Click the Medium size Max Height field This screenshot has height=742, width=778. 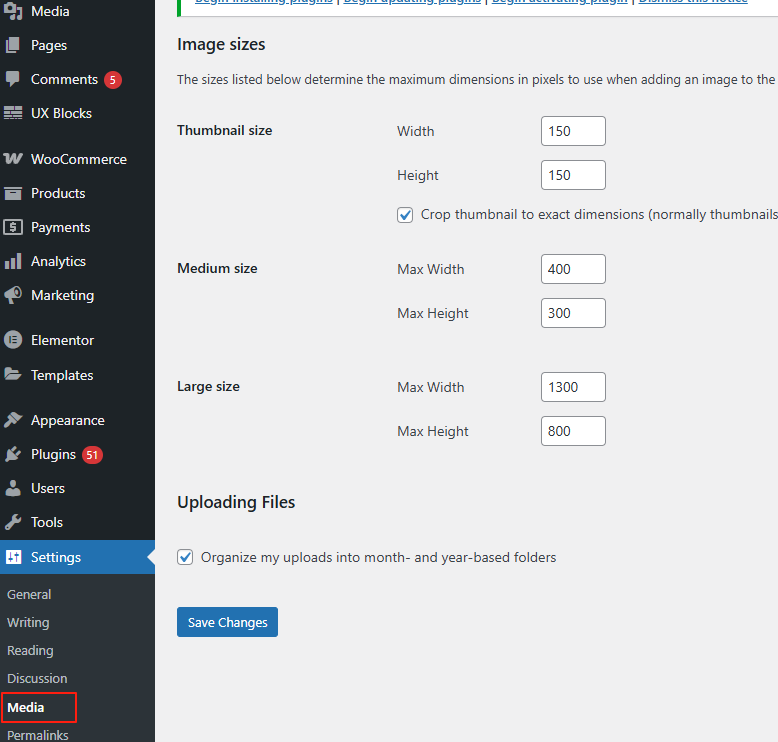(573, 313)
